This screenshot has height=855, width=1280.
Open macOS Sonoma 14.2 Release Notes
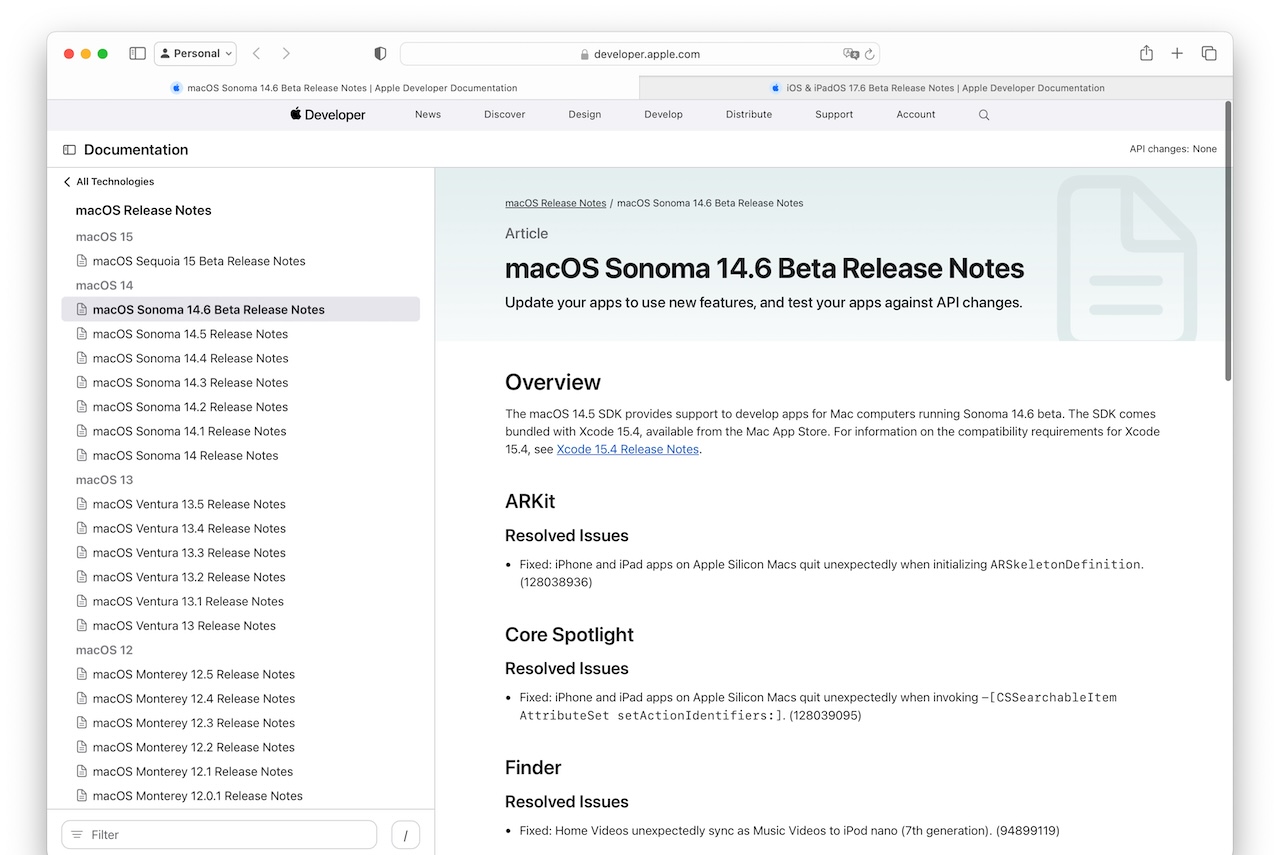190,407
